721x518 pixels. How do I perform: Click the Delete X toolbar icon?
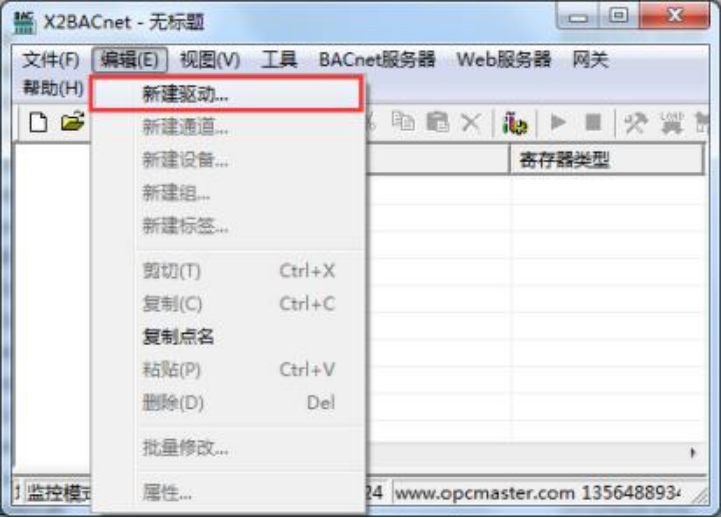[x=471, y=123]
